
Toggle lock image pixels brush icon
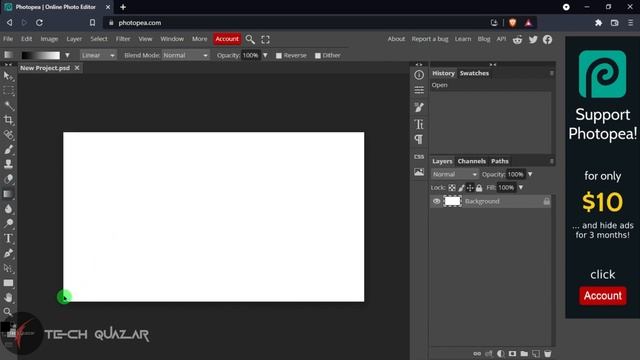coord(461,188)
